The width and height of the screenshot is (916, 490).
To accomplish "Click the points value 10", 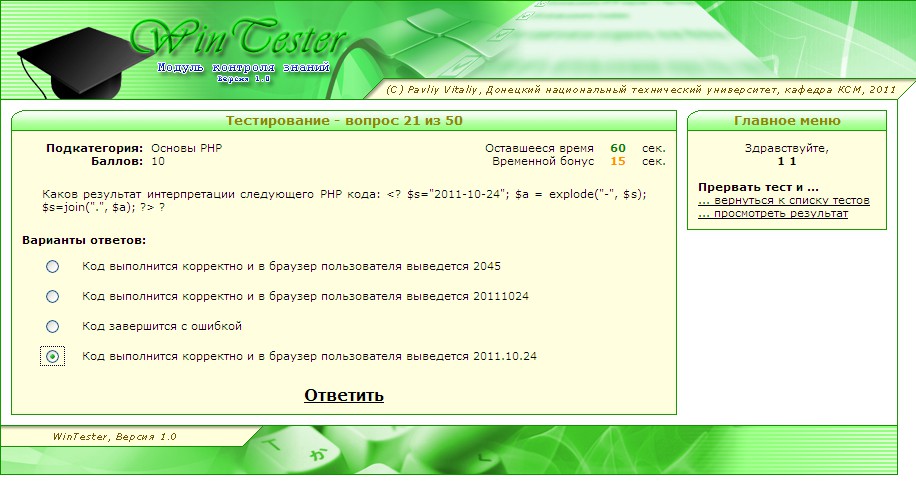I will point(158,161).
